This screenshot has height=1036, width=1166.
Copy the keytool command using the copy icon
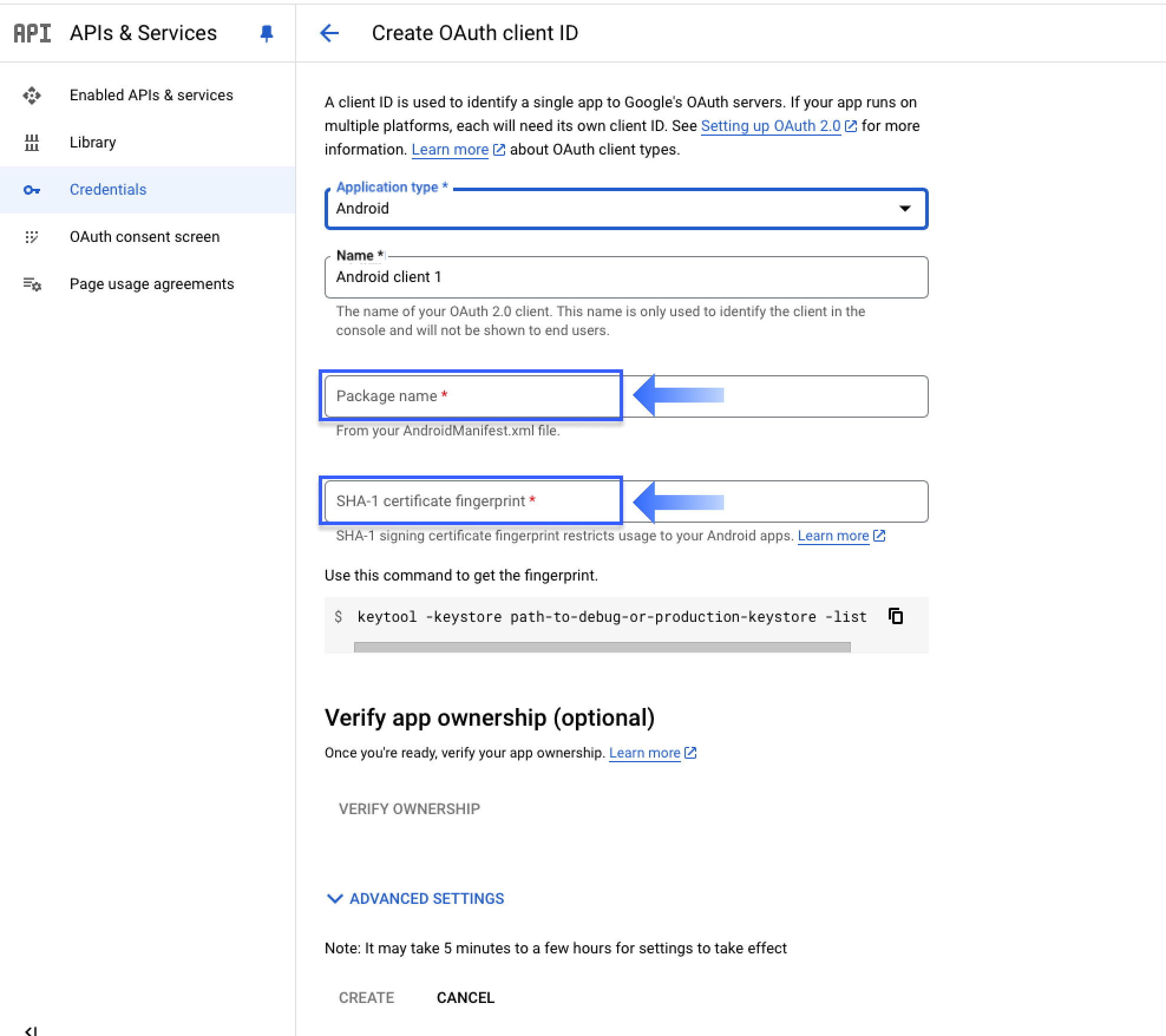pos(897,616)
